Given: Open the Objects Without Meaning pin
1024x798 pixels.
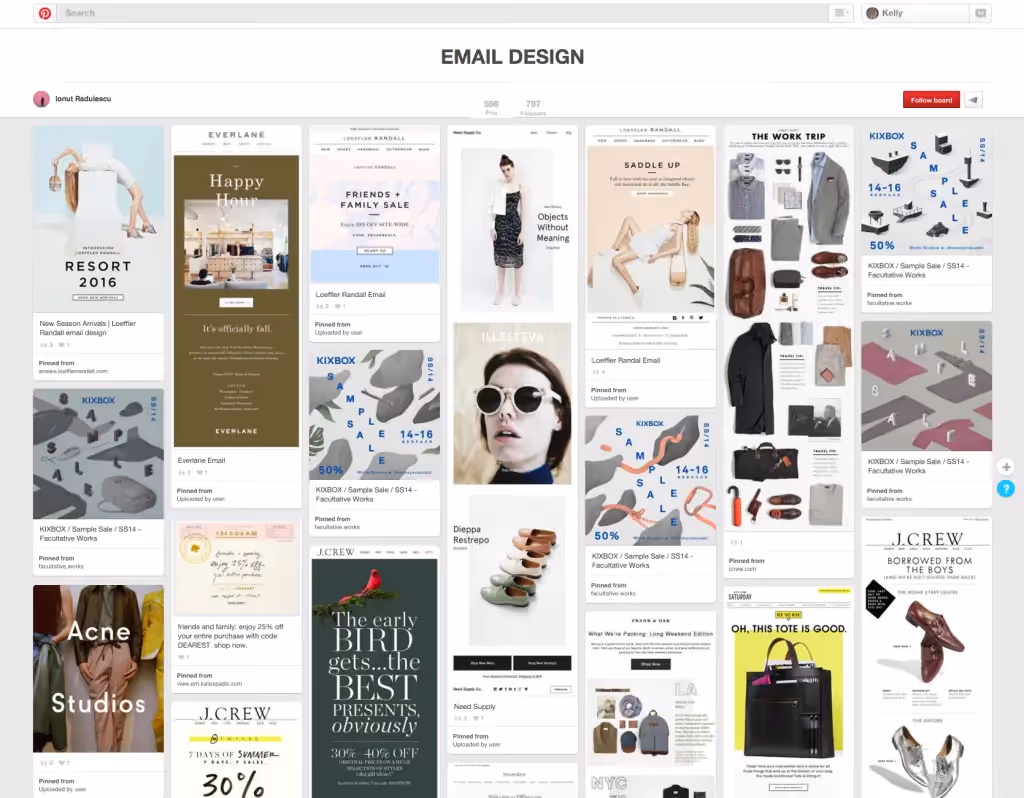Looking at the screenshot, I should [513, 222].
